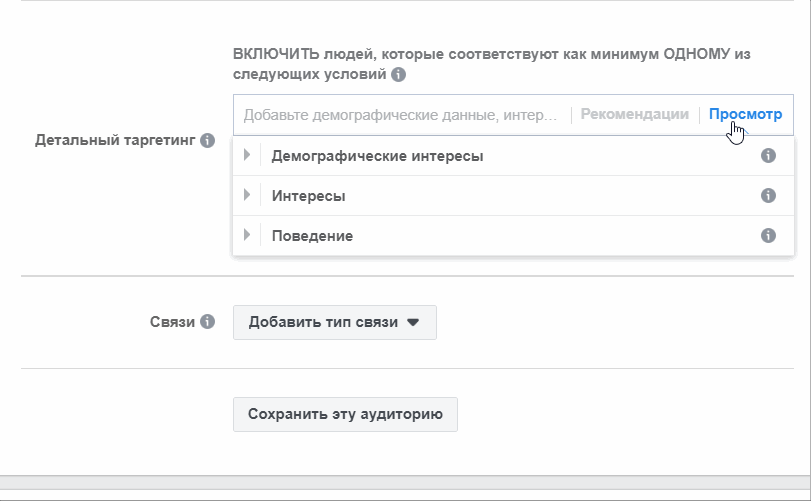Screen dimensions: 811x501
Task: Click info icon next to Детальный таргетинг
Action: click(x=207, y=141)
